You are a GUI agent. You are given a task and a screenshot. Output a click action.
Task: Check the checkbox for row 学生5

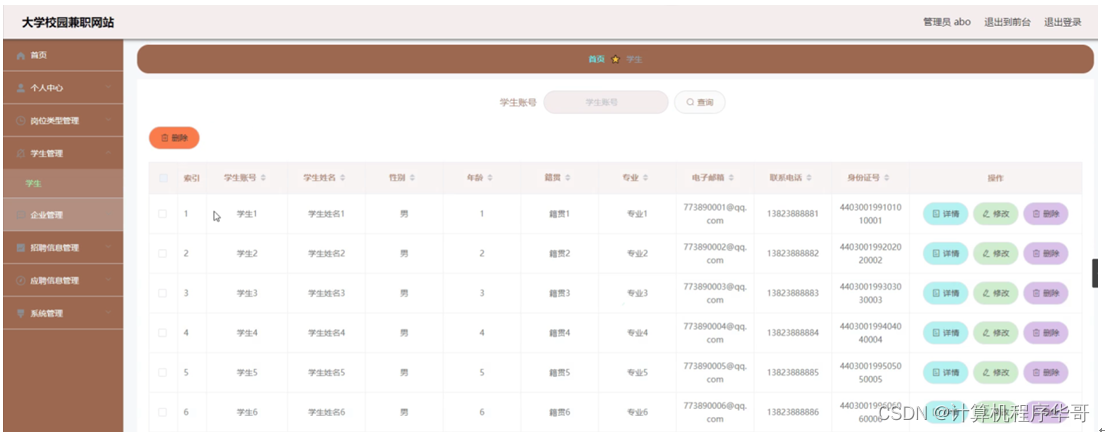tap(163, 372)
